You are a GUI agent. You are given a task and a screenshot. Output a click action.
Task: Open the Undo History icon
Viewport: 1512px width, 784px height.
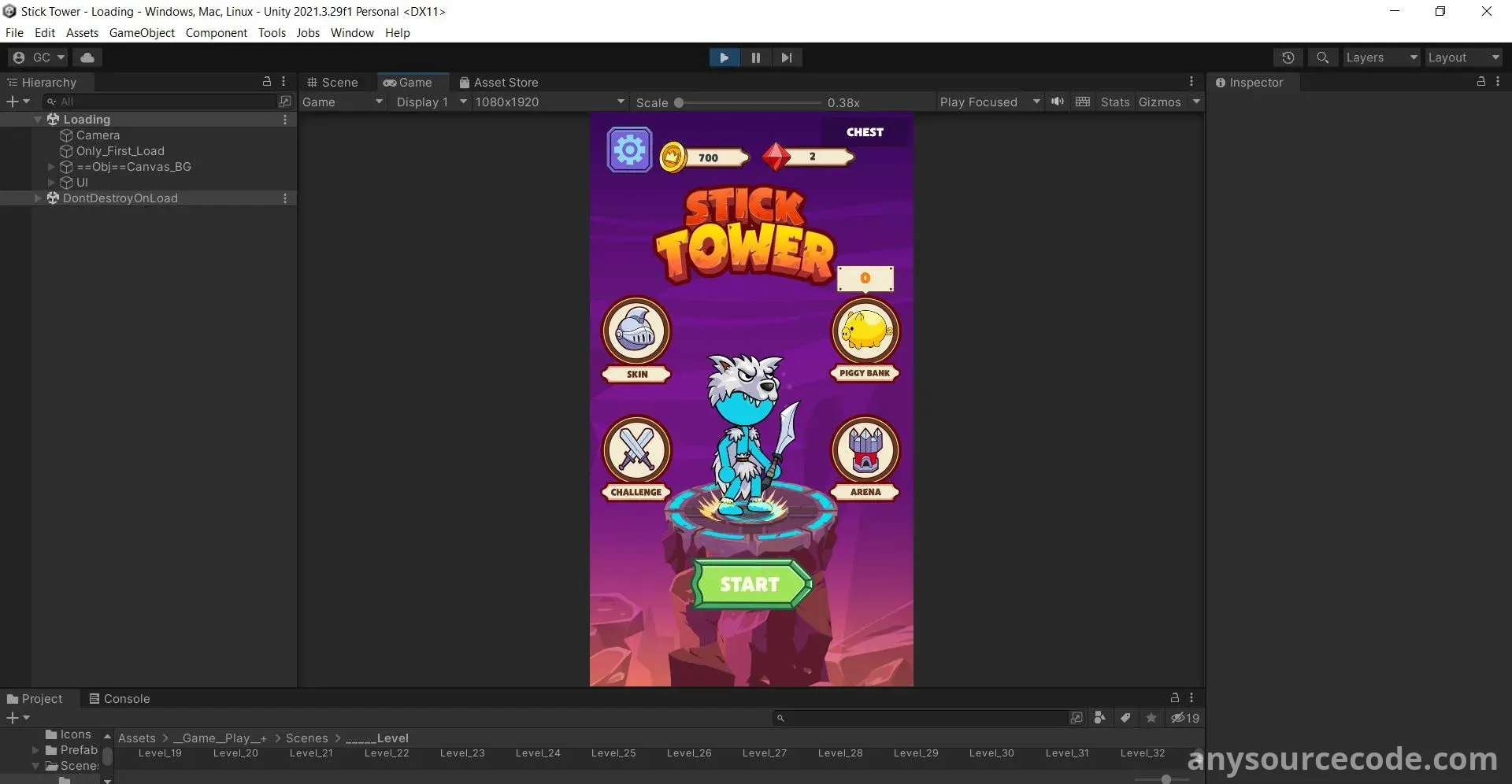1288,57
